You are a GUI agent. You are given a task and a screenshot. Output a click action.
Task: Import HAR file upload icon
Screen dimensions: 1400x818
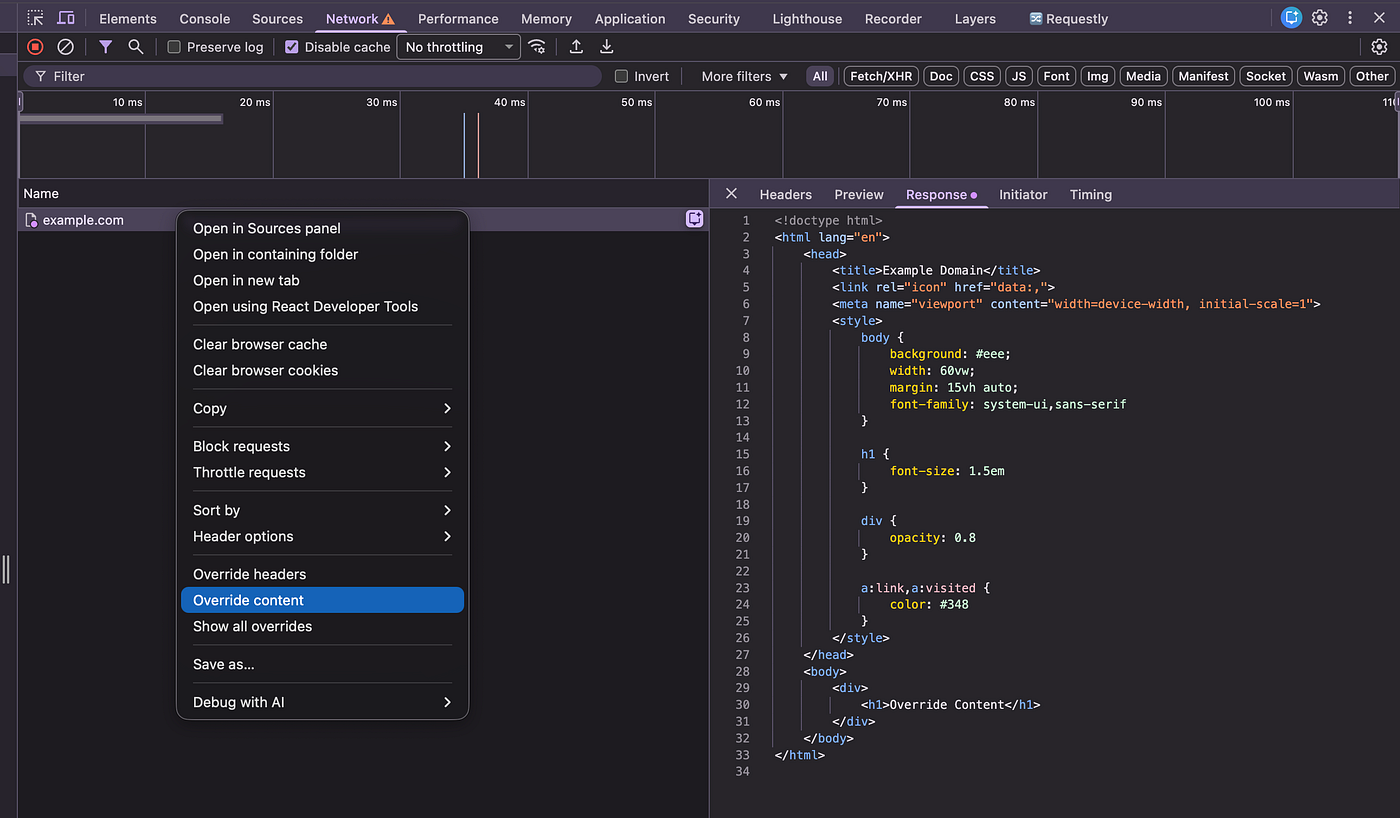coord(576,47)
